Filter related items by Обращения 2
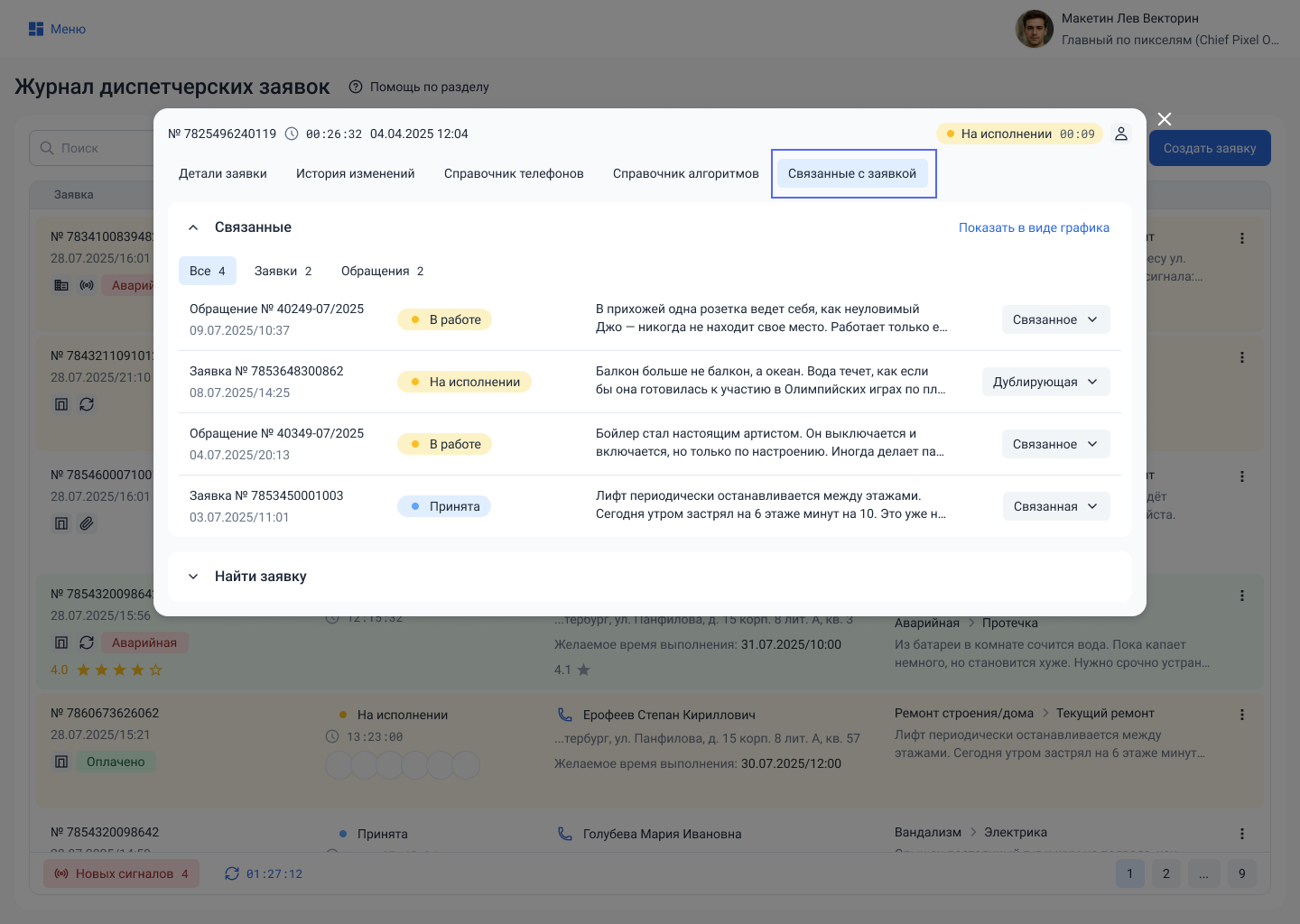 [382, 271]
